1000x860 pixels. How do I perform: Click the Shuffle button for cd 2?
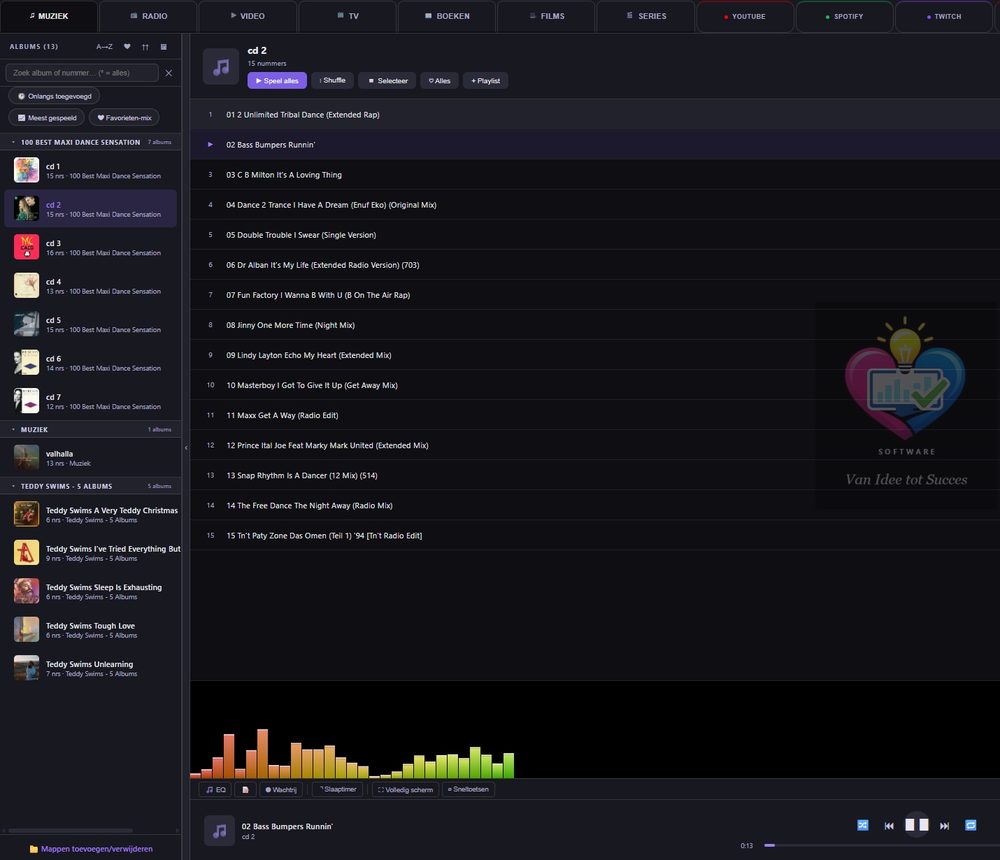(x=332, y=80)
